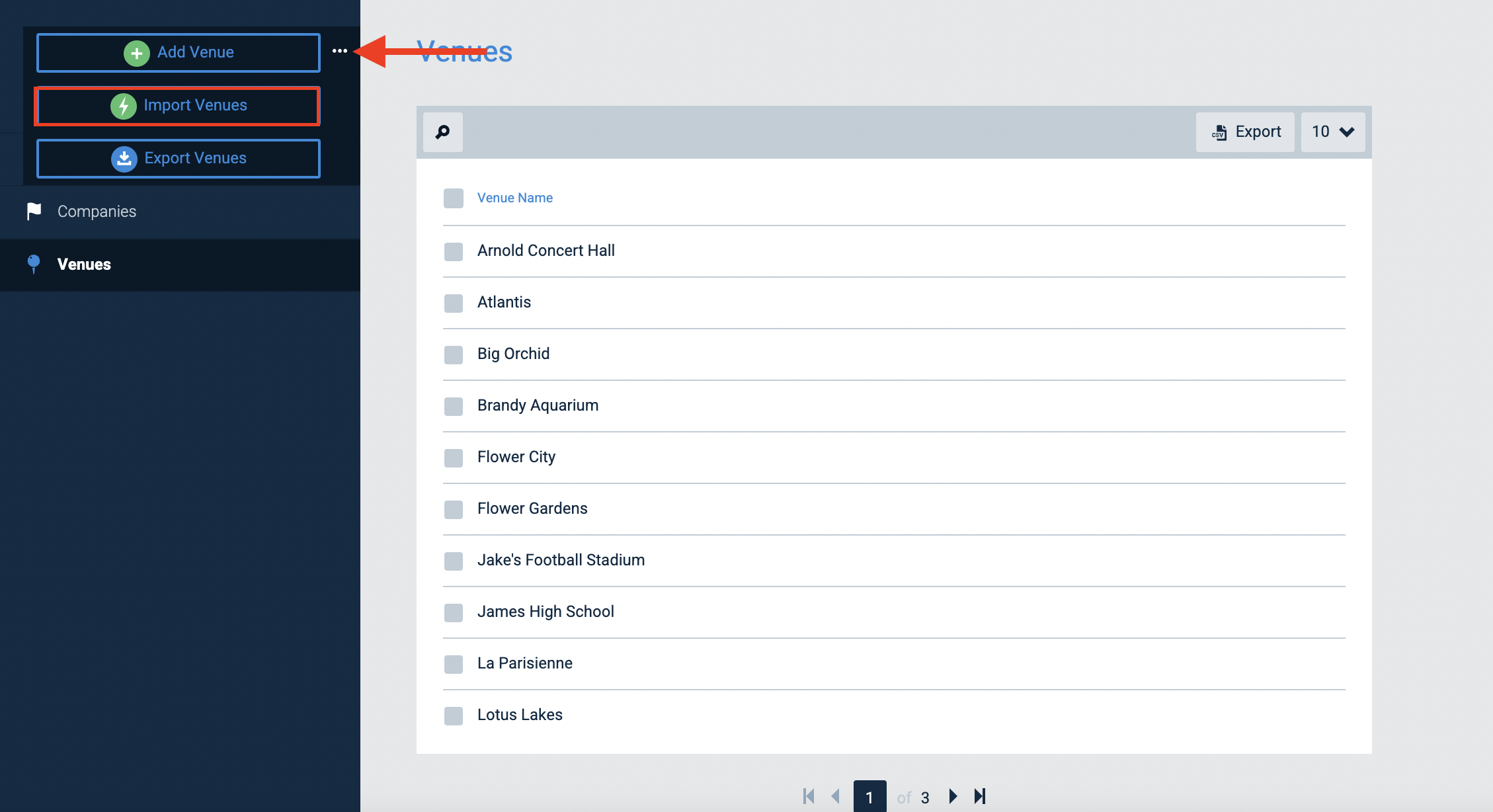Go to the previous page arrow

(x=836, y=796)
